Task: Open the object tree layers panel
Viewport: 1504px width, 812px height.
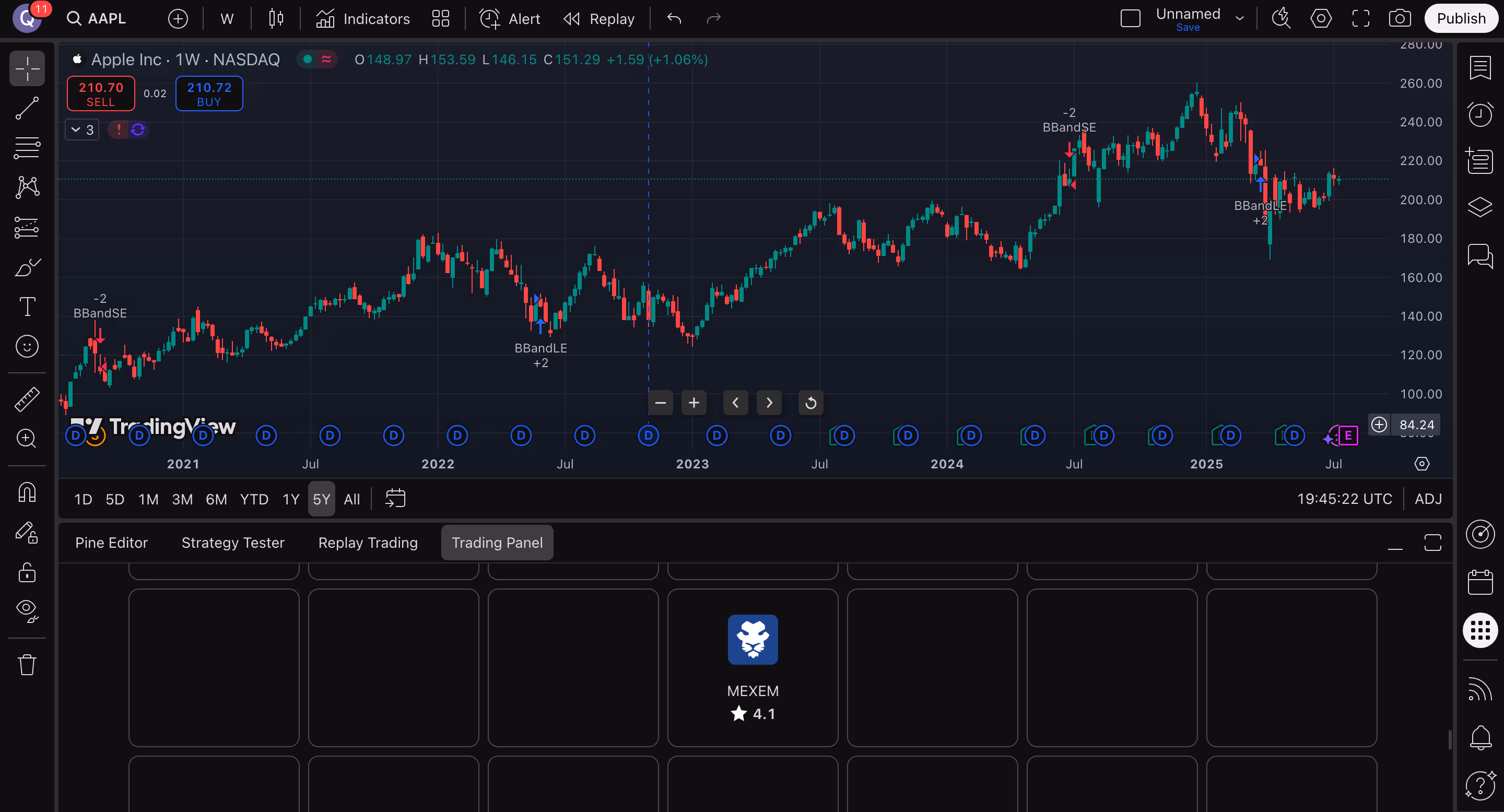Action: 1480,207
